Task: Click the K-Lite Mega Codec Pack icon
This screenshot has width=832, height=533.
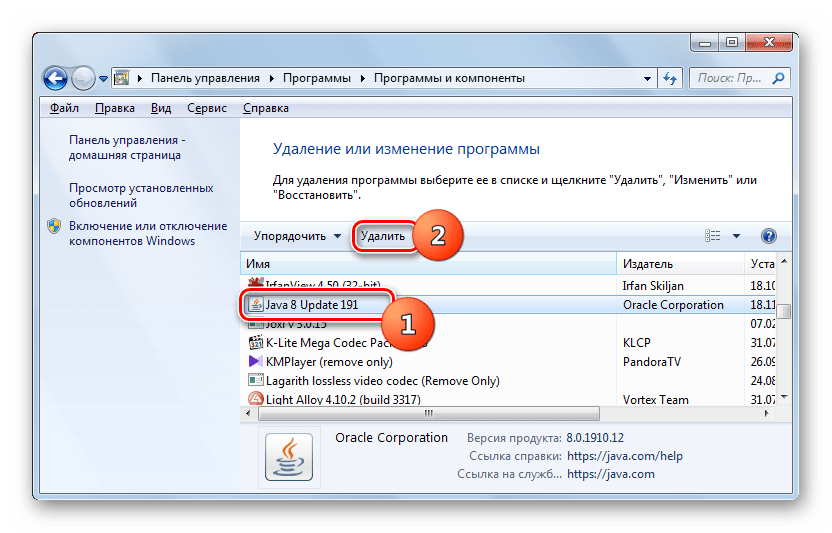Action: pyautogui.click(x=255, y=343)
